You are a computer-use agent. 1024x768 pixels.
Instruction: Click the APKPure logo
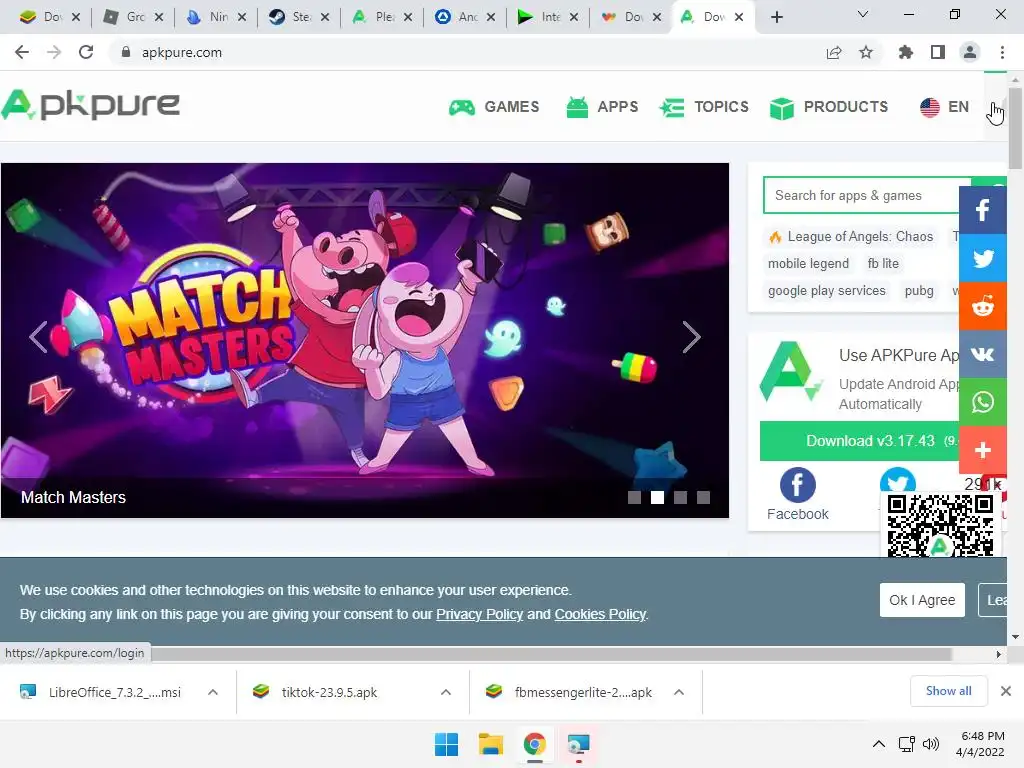pyautogui.click(x=91, y=104)
